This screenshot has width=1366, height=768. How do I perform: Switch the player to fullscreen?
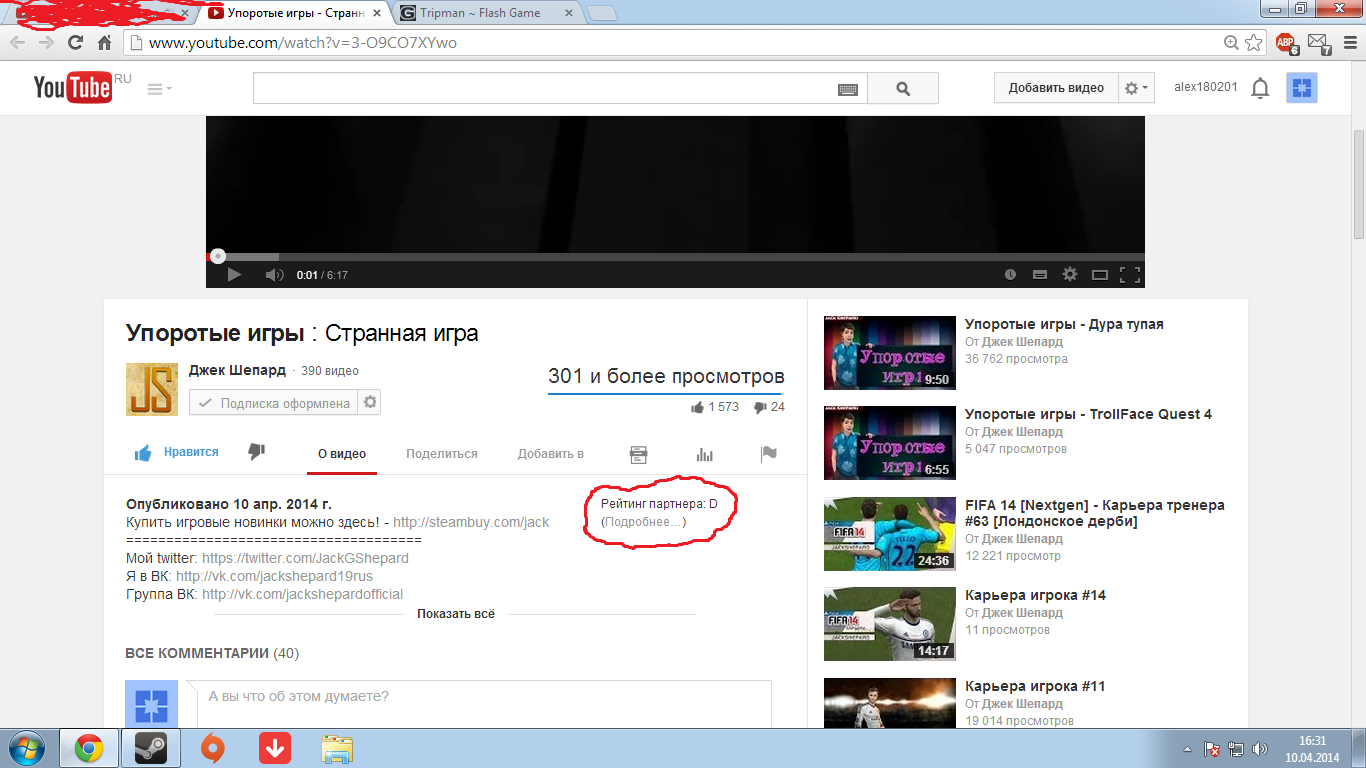1130,275
